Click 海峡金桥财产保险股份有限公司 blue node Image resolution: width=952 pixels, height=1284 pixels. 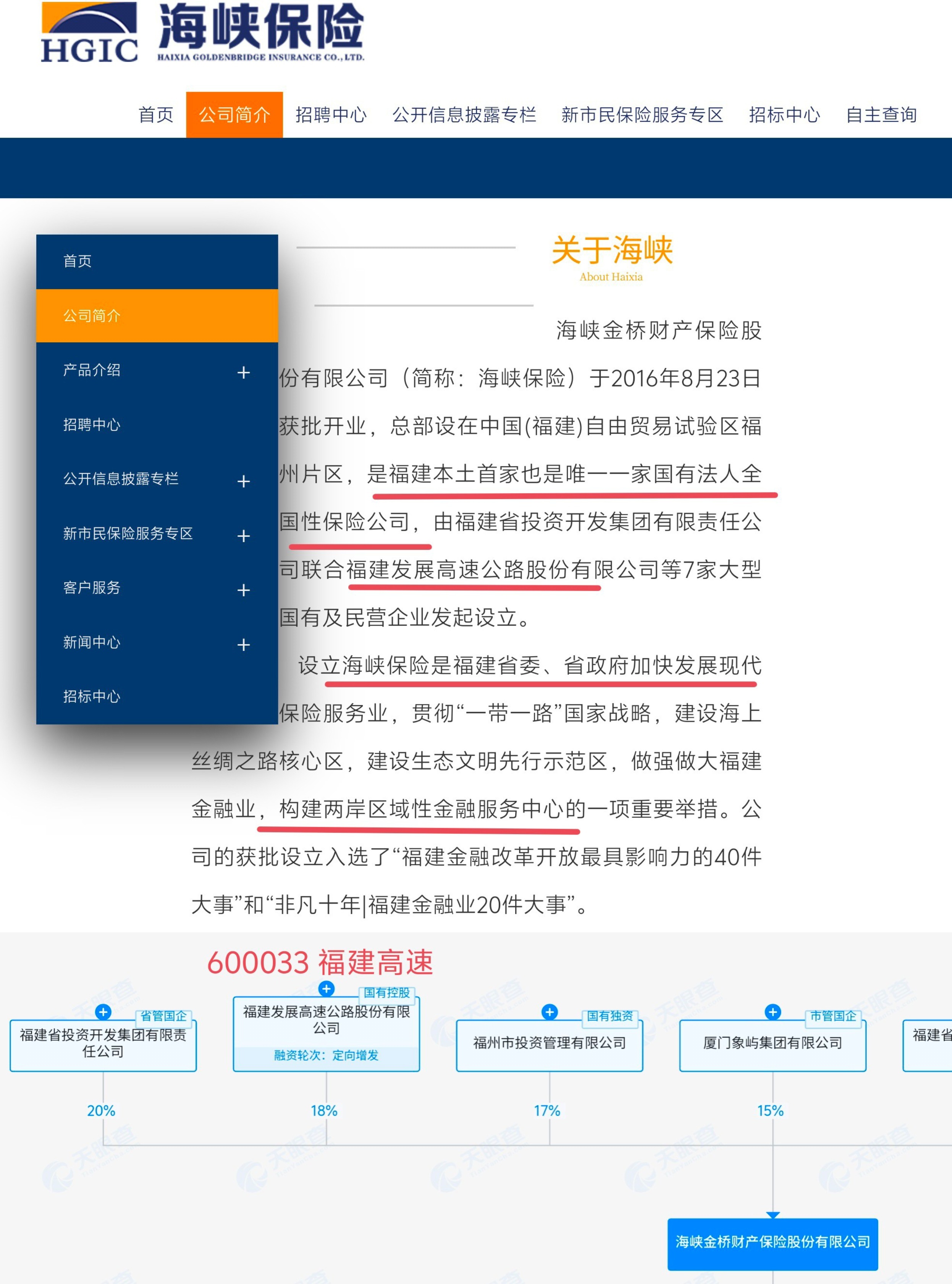point(772,1242)
